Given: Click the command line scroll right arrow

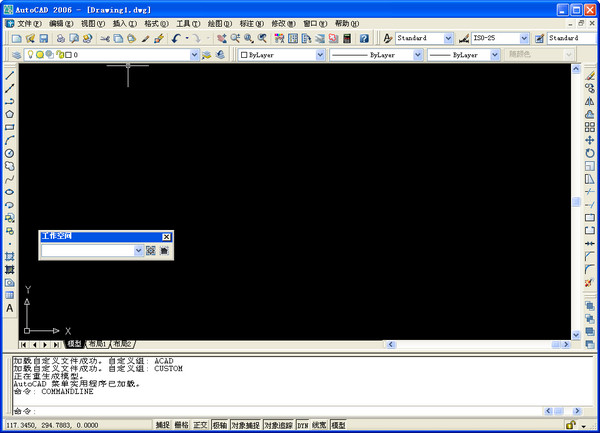Looking at the screenshot, I should 577,411.
